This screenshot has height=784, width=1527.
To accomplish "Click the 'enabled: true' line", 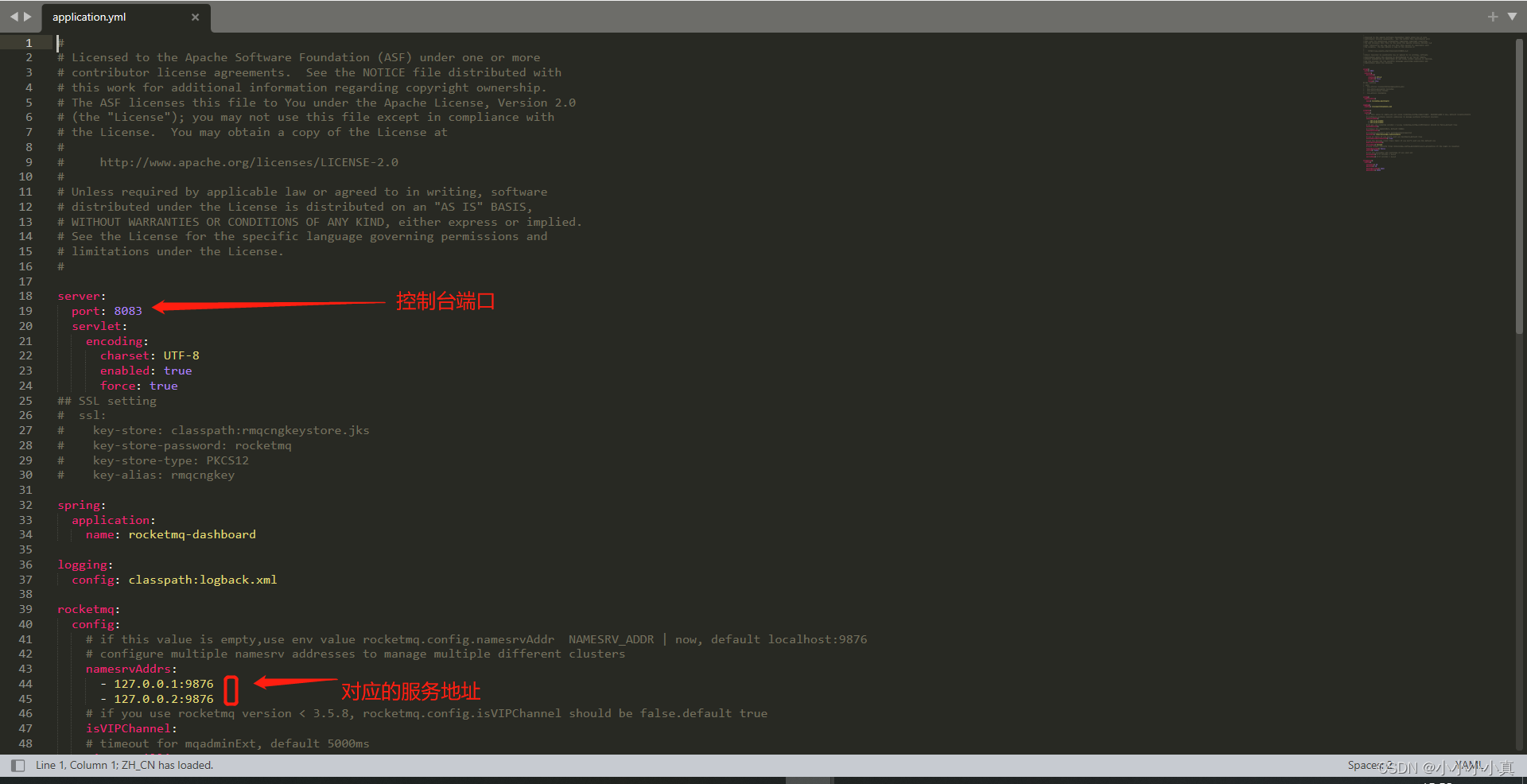I will coord(146,371).
